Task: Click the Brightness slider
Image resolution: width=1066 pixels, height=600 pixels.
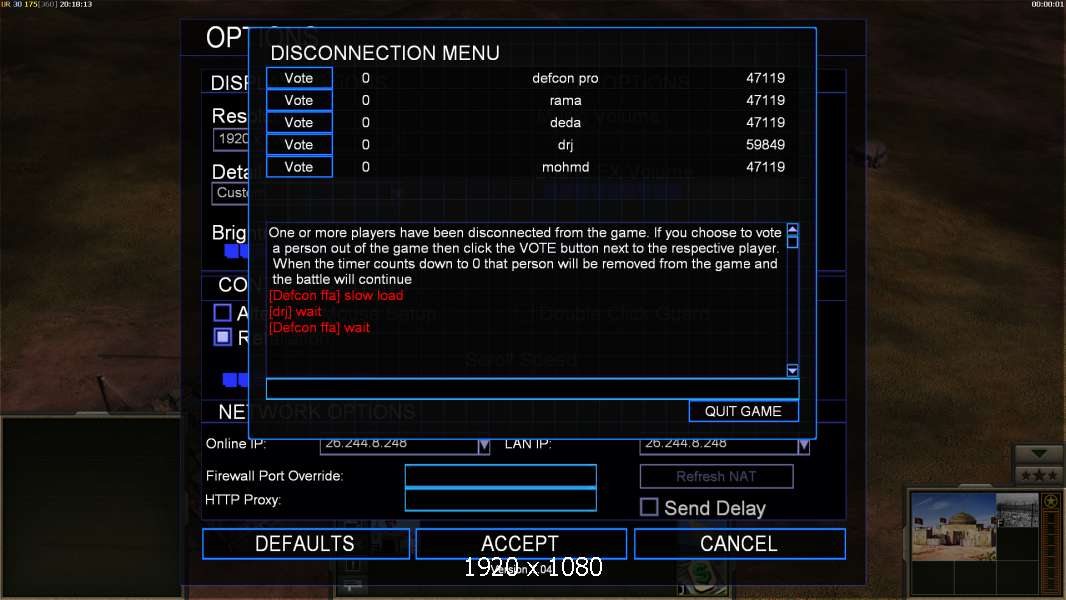Action: pyautogui.click(x=237, y=251)
